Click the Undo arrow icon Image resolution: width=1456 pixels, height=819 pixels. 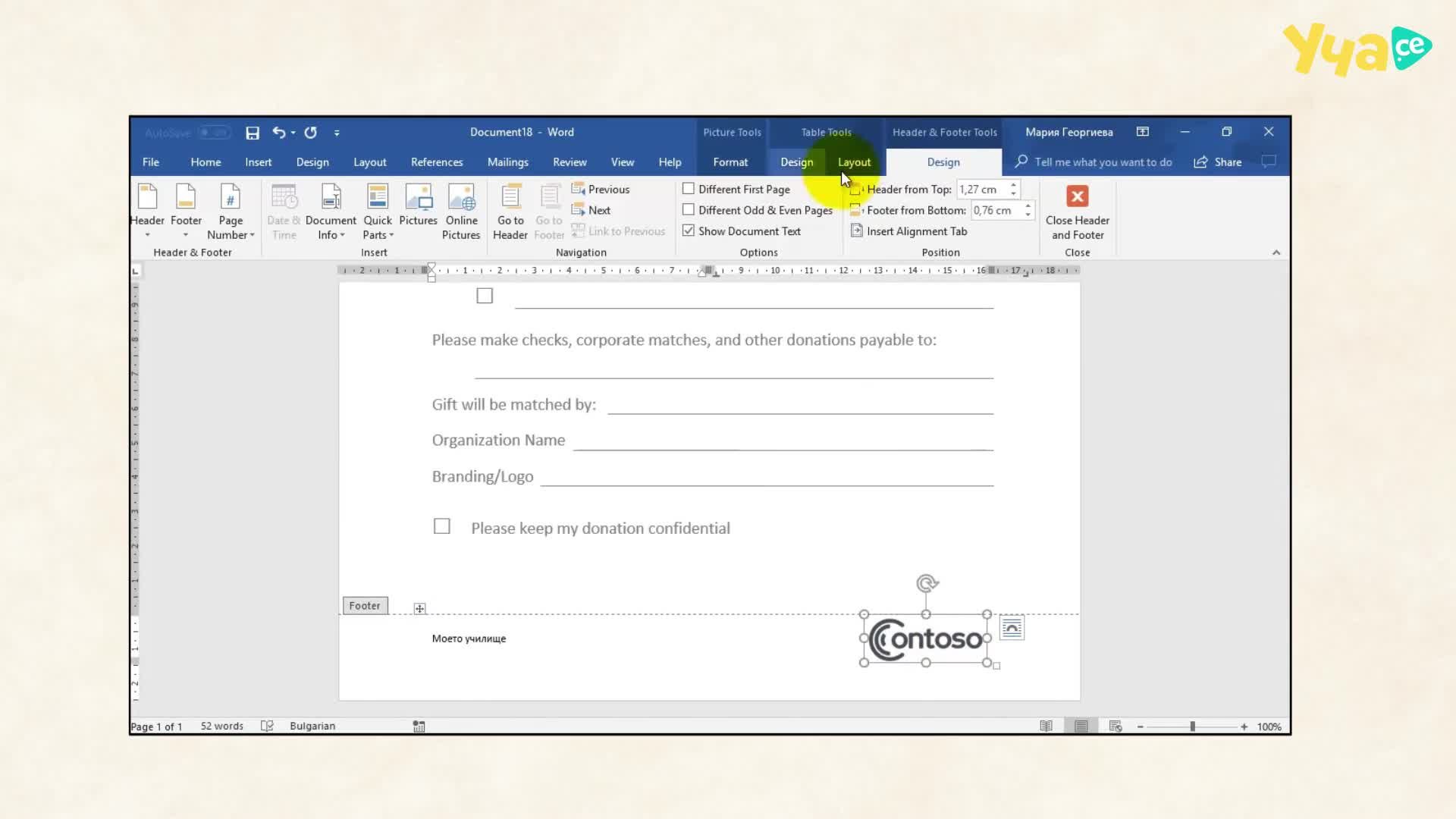(279, 132)
